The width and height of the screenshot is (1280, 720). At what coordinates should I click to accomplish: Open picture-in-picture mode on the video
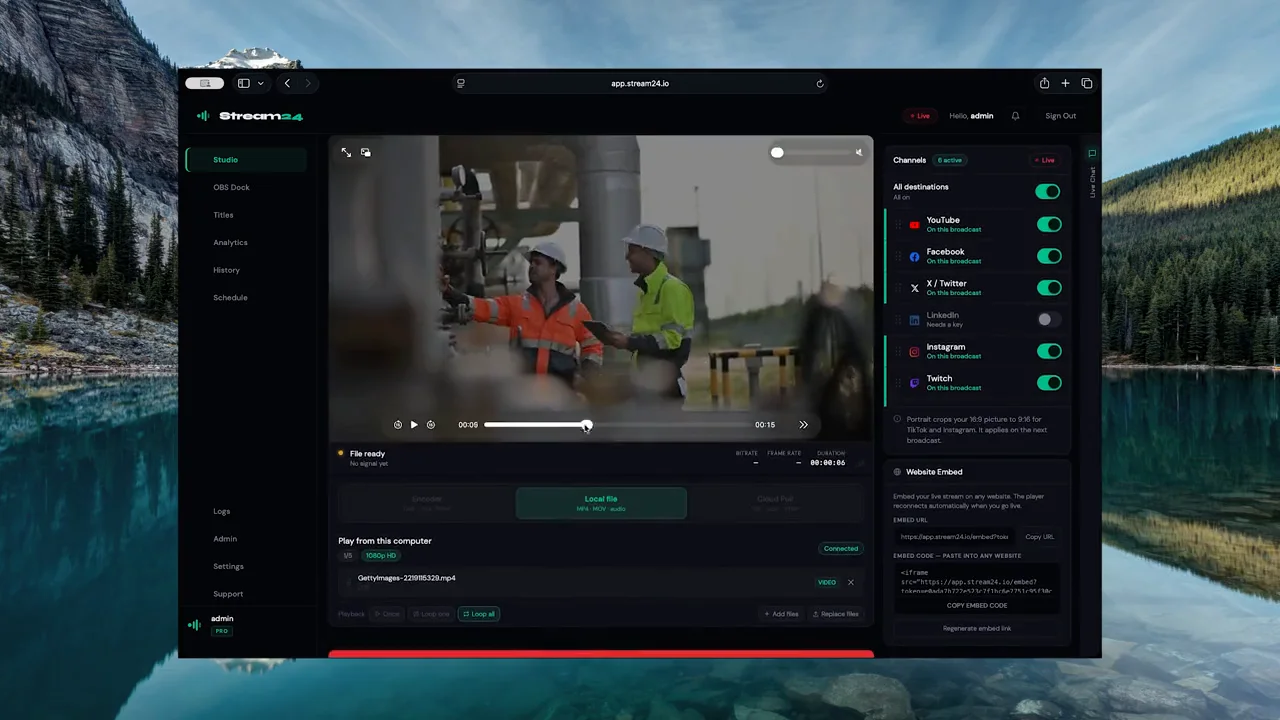point(366,152)
